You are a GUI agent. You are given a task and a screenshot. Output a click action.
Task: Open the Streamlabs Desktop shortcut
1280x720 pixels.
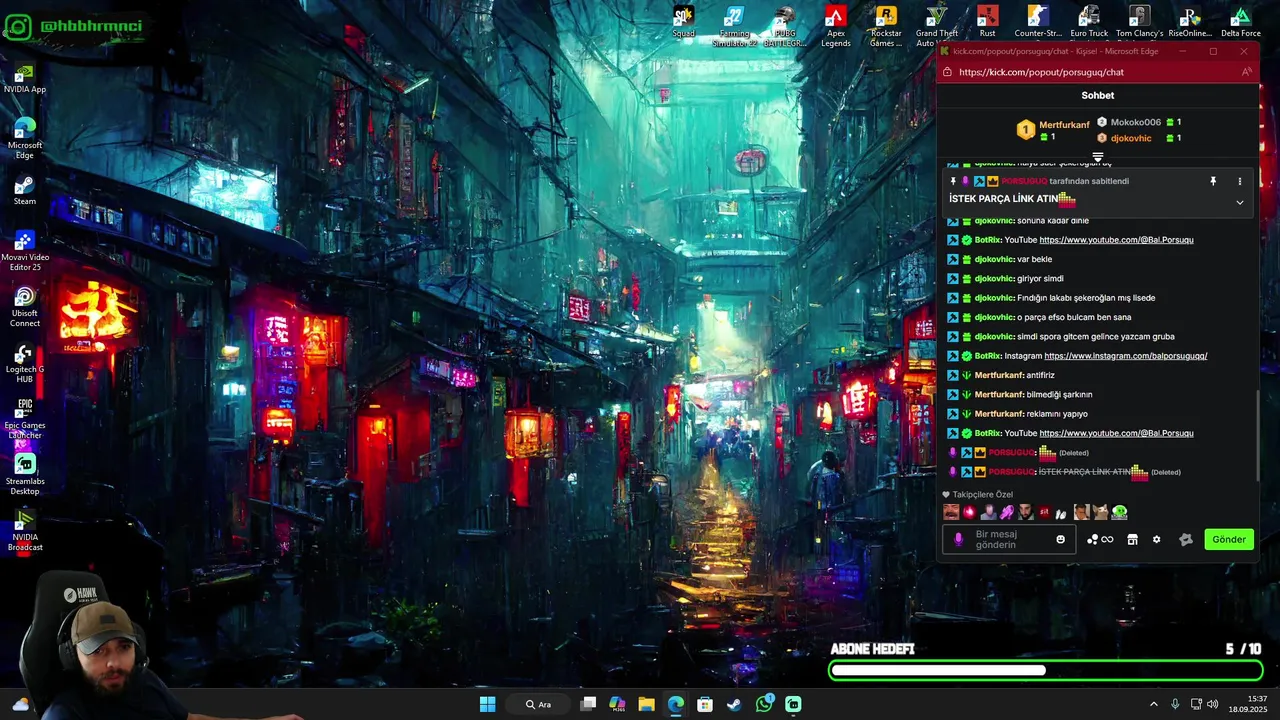point(25,475)
